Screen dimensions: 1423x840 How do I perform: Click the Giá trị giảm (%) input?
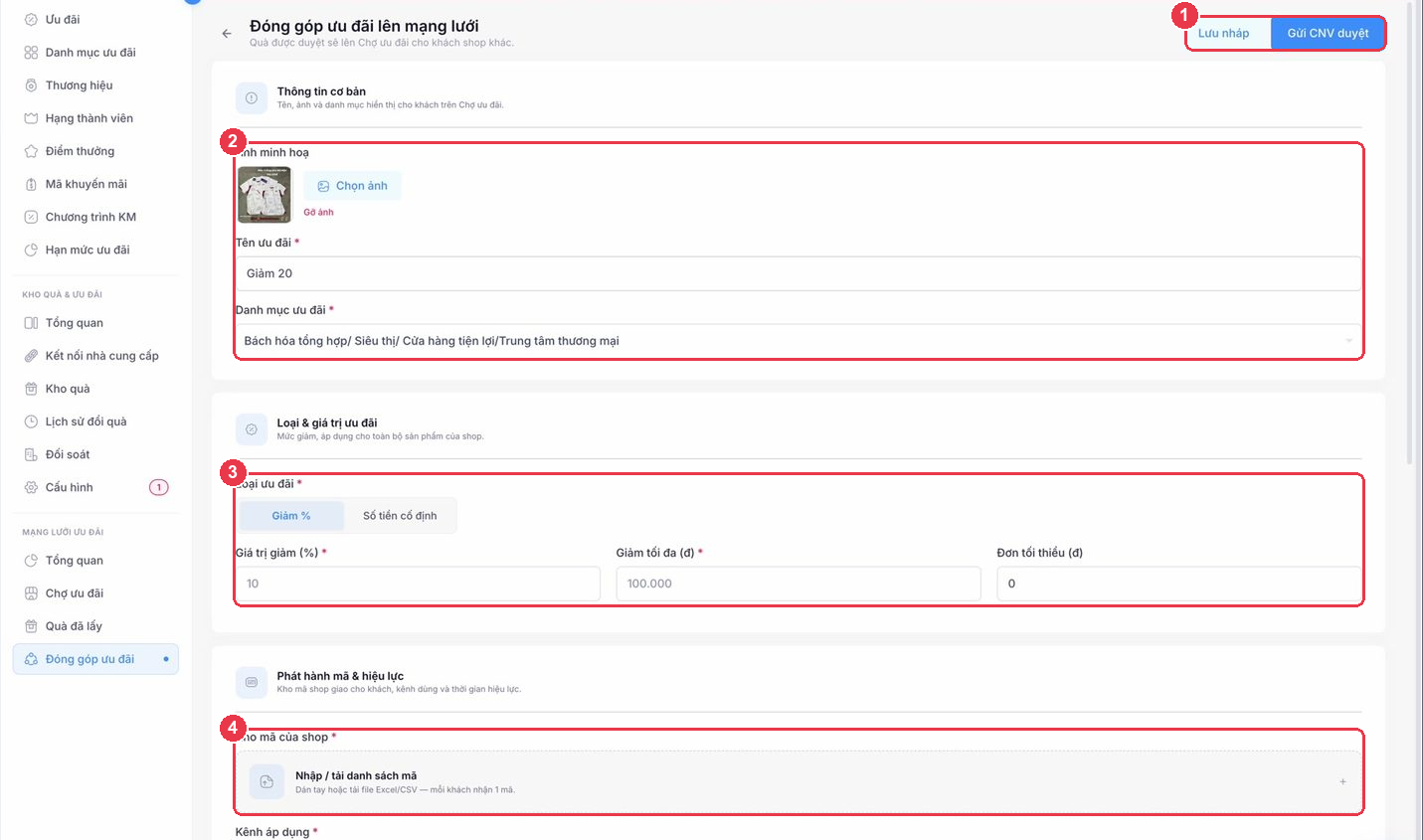418,584
